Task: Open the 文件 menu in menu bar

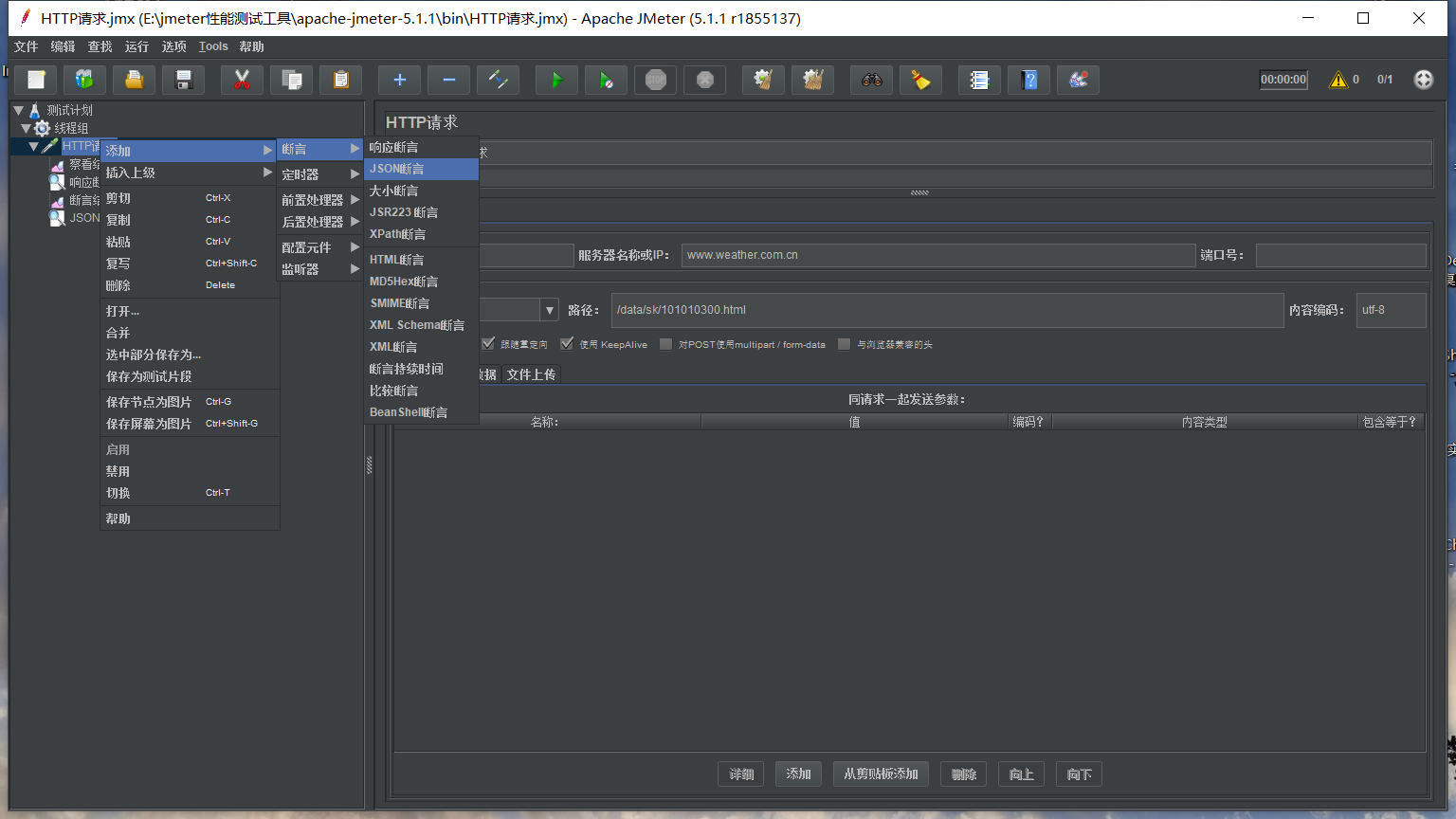Action: 27,46
